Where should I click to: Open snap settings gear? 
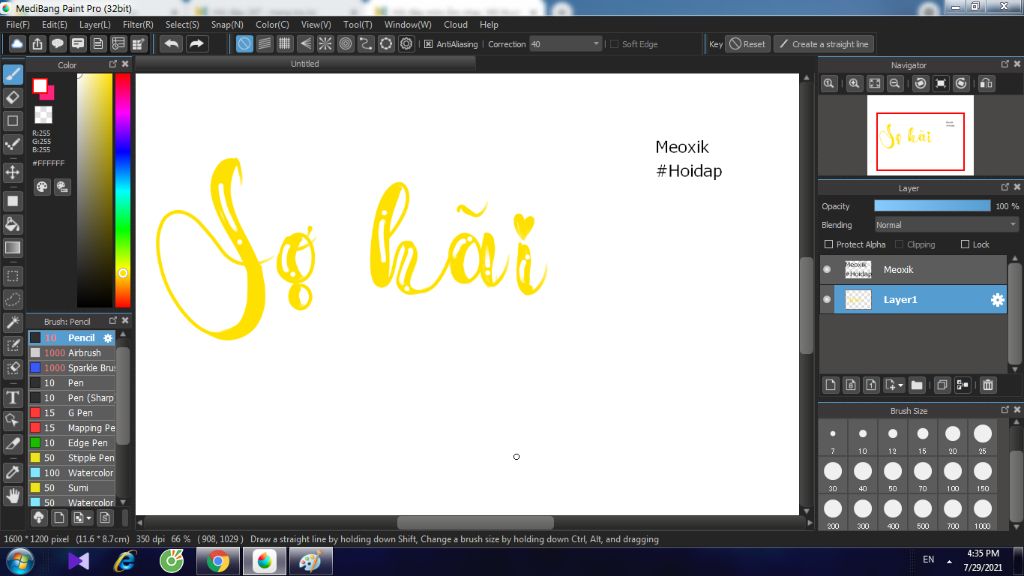pyautogui.click(x=406, y=44)
